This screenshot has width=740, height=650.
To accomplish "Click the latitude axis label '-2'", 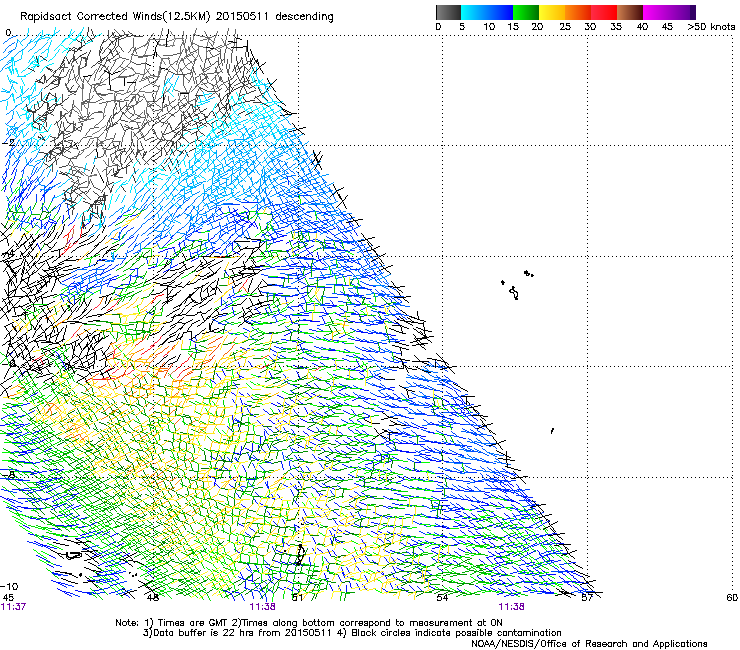I will pyautogui.click(x=8, y=143).
